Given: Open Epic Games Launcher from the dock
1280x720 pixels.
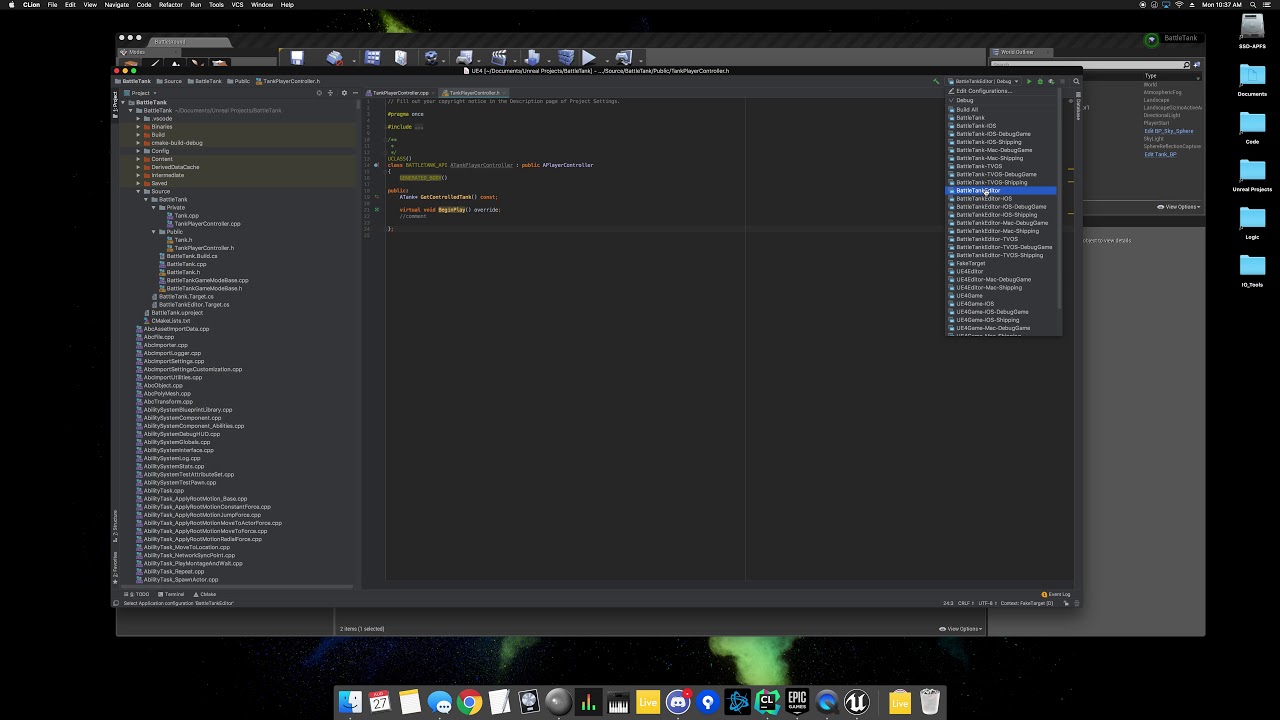Looking at the screenshot, I should tap(797, 702).
